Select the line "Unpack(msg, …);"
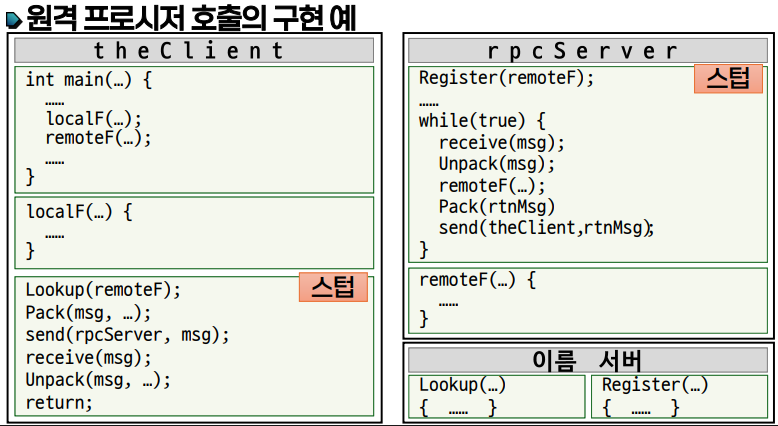The width and height of the screenshot is (778, 426). tap(98, 380)
